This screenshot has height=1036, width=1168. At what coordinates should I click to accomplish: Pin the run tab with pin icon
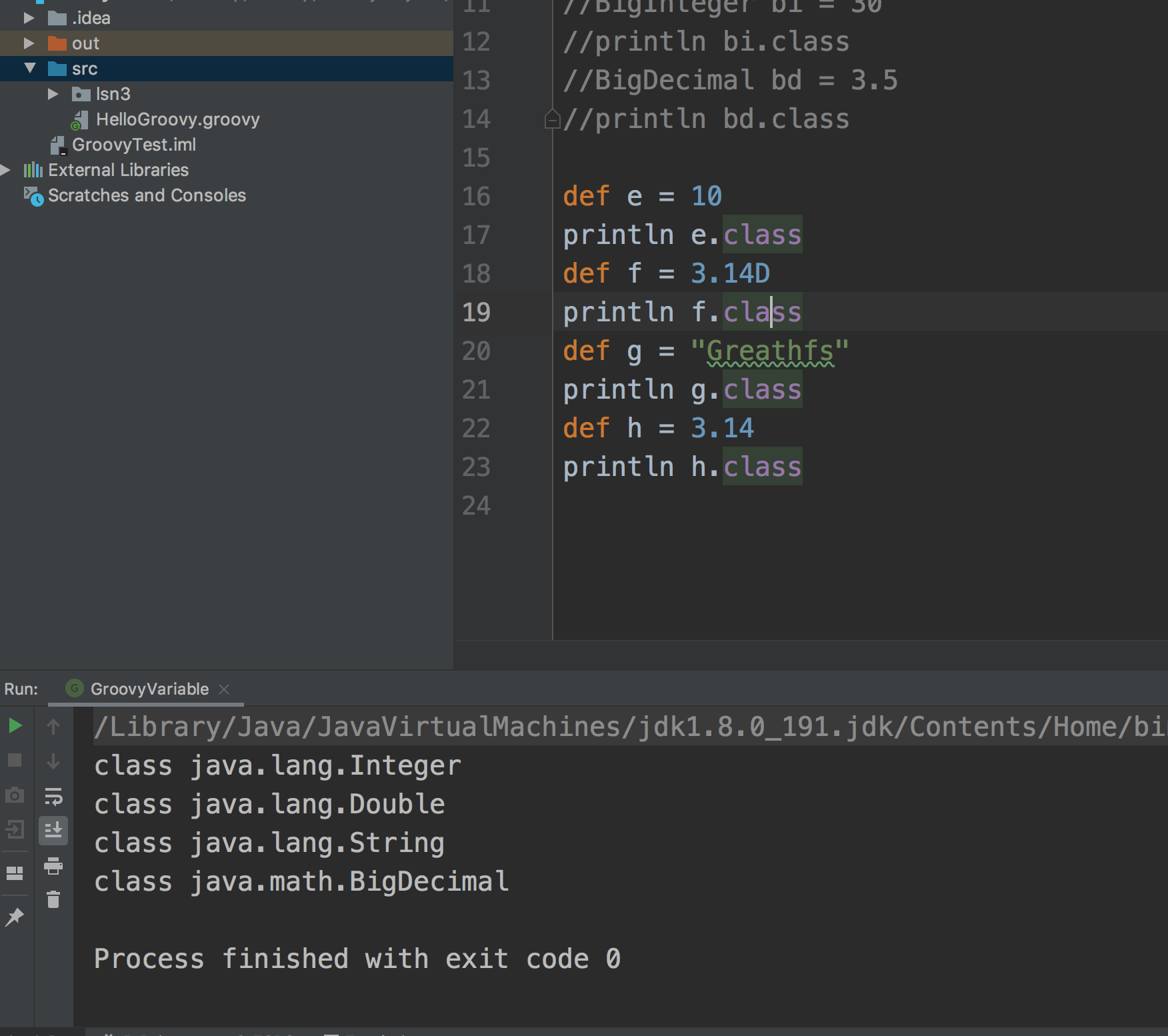[15, 917]
